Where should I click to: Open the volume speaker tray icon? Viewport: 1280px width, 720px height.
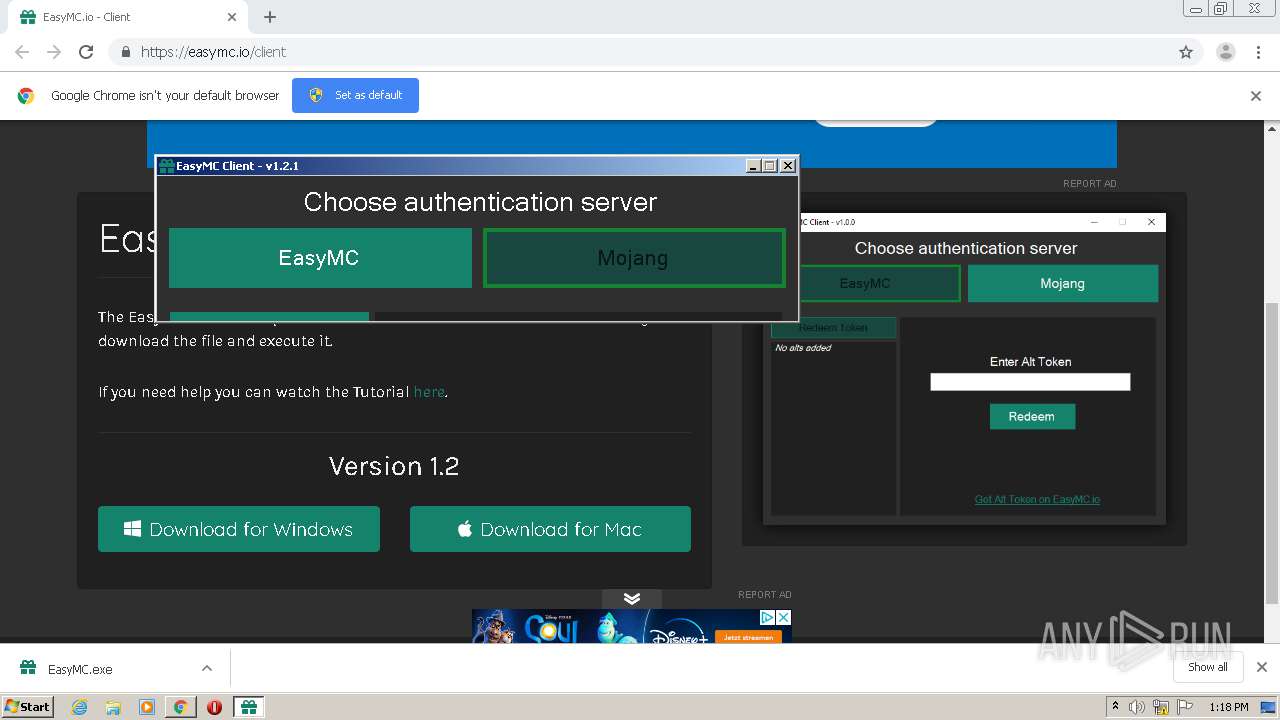pos(1137,707)
